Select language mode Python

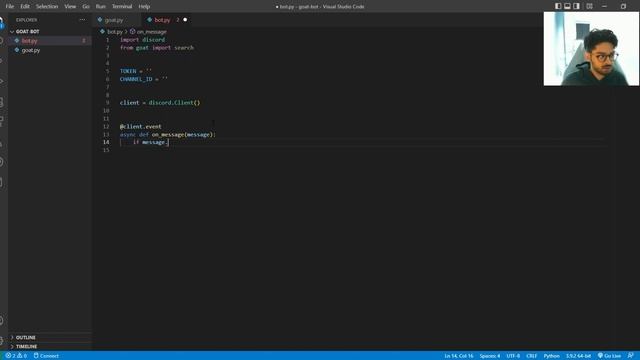551,356
